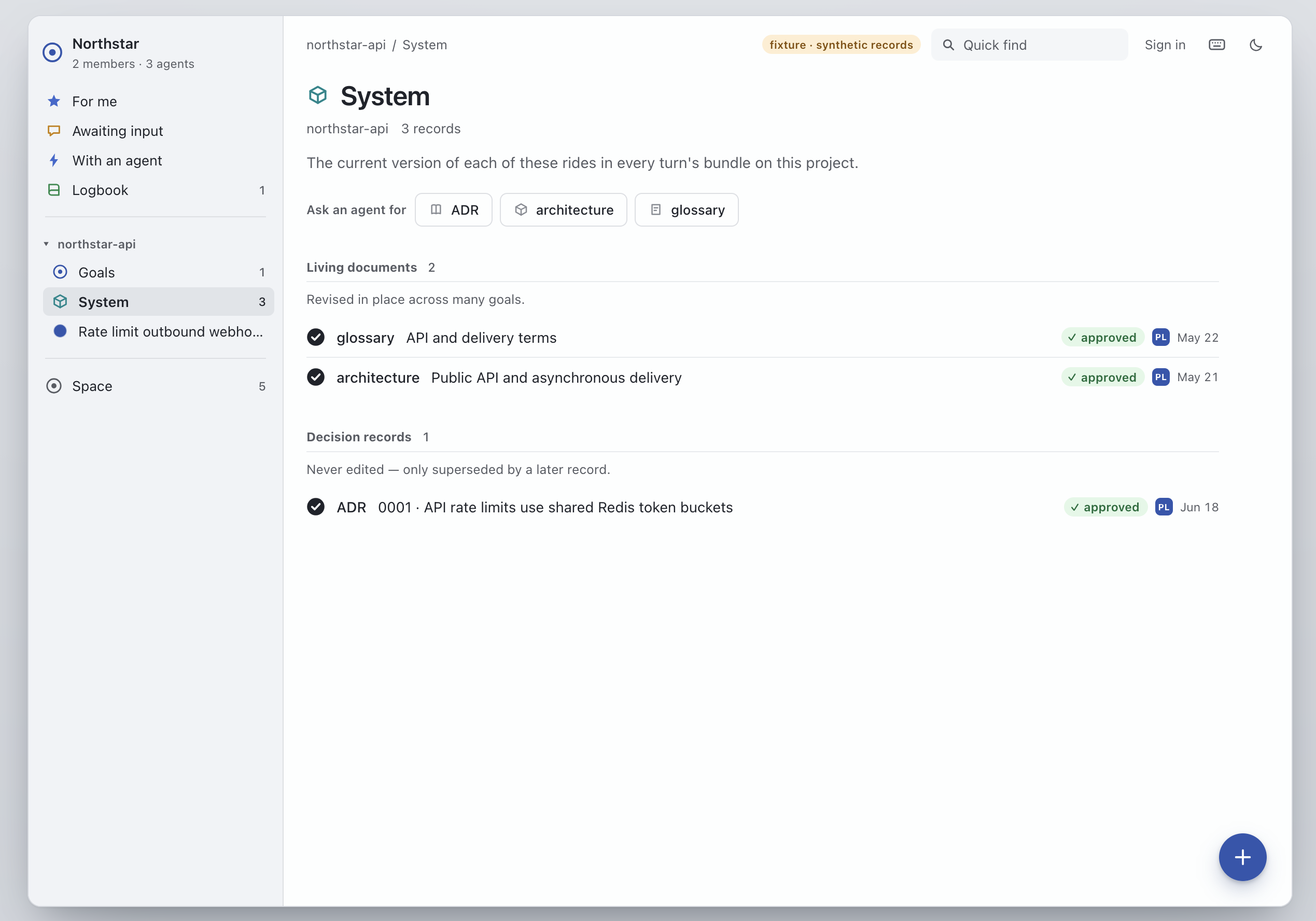Ask an agent for an ADR
Image resolution: width=1316 pixels, height=921 pixels.
(x=453, y=210)
